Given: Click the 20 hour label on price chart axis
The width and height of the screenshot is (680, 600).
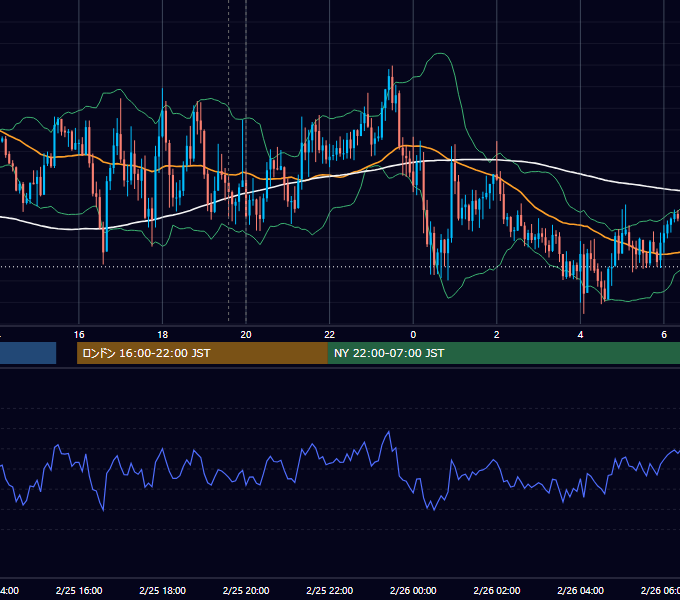Looking at the screenshot, I should point(246,335).
